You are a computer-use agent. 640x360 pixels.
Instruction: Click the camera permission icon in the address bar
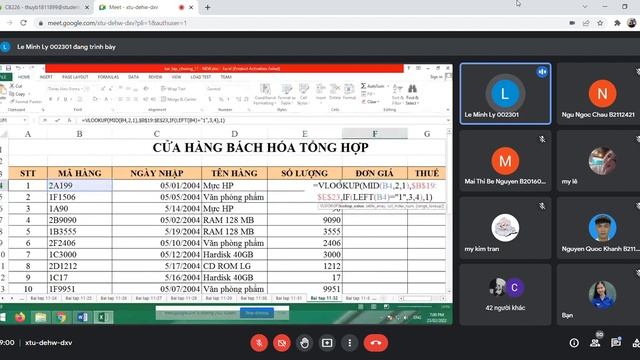pyautogui.click(x=572, y=23)
